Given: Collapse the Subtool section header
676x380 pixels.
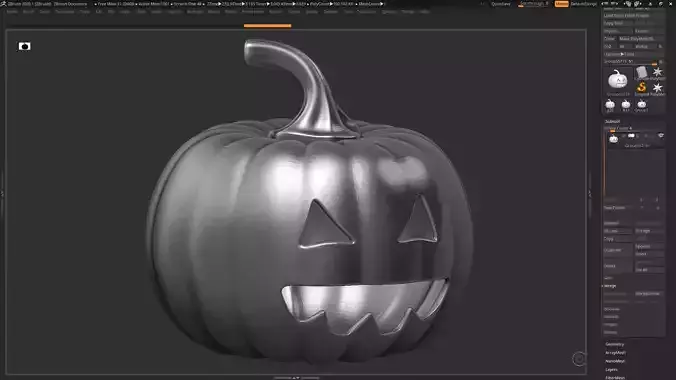Looking at the screenshot, I should (612, 121).
